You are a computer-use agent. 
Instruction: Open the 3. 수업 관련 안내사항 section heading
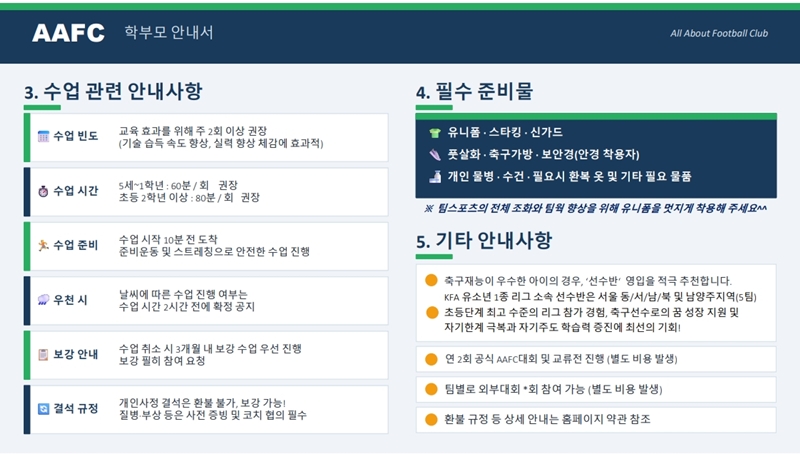[113, 92]
